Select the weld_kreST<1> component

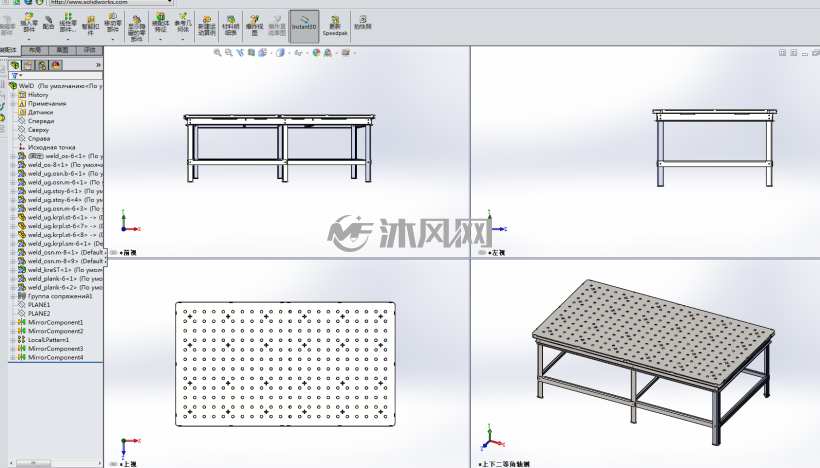pos(50,270)
